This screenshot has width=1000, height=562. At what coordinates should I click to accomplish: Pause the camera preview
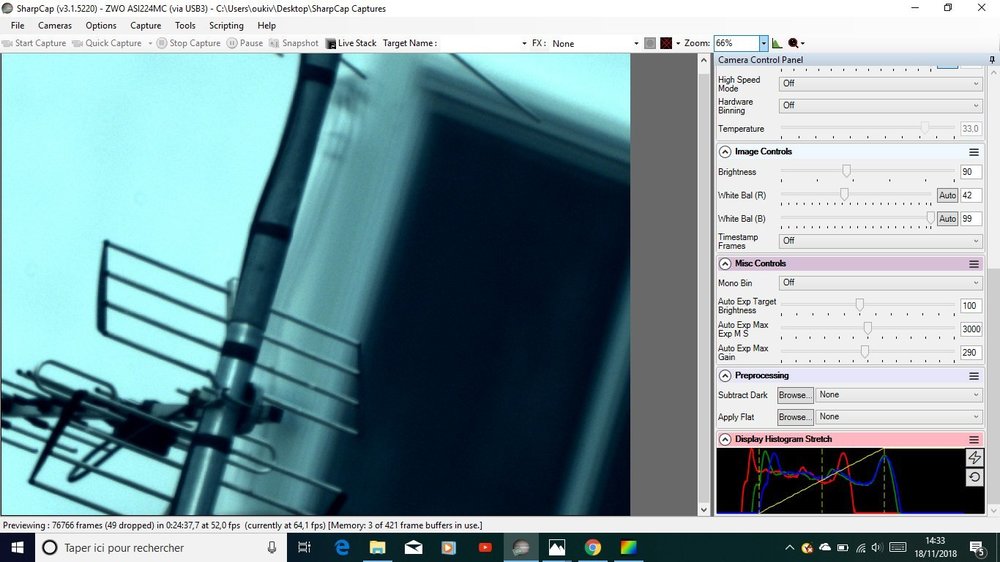[245, 43]
